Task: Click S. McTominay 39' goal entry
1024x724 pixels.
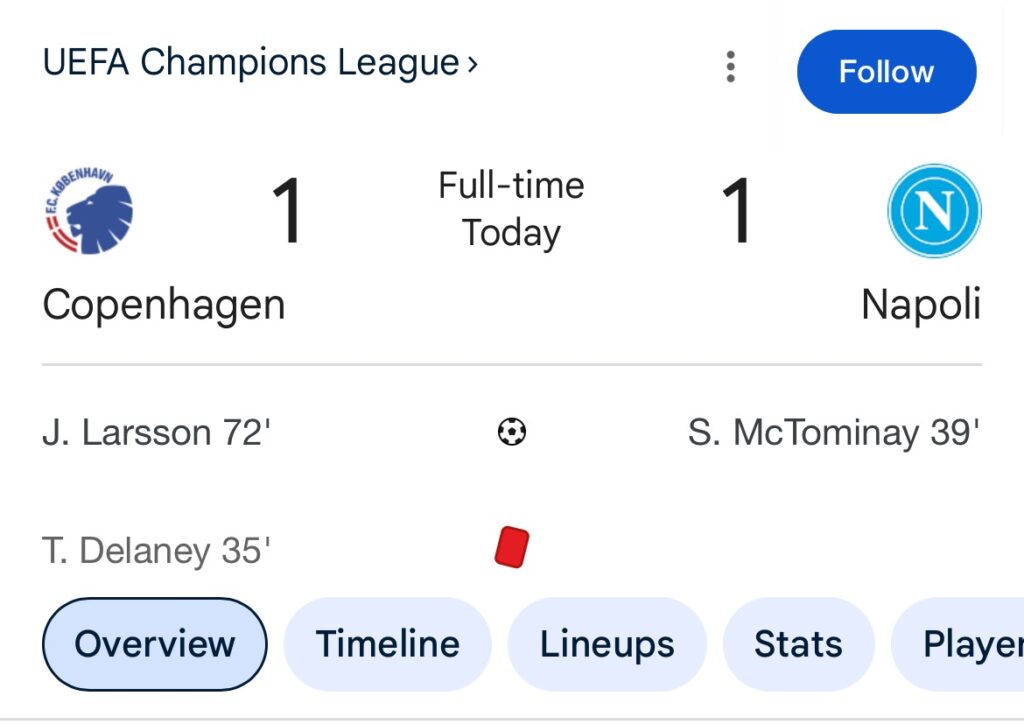Action: coord(834,433)
